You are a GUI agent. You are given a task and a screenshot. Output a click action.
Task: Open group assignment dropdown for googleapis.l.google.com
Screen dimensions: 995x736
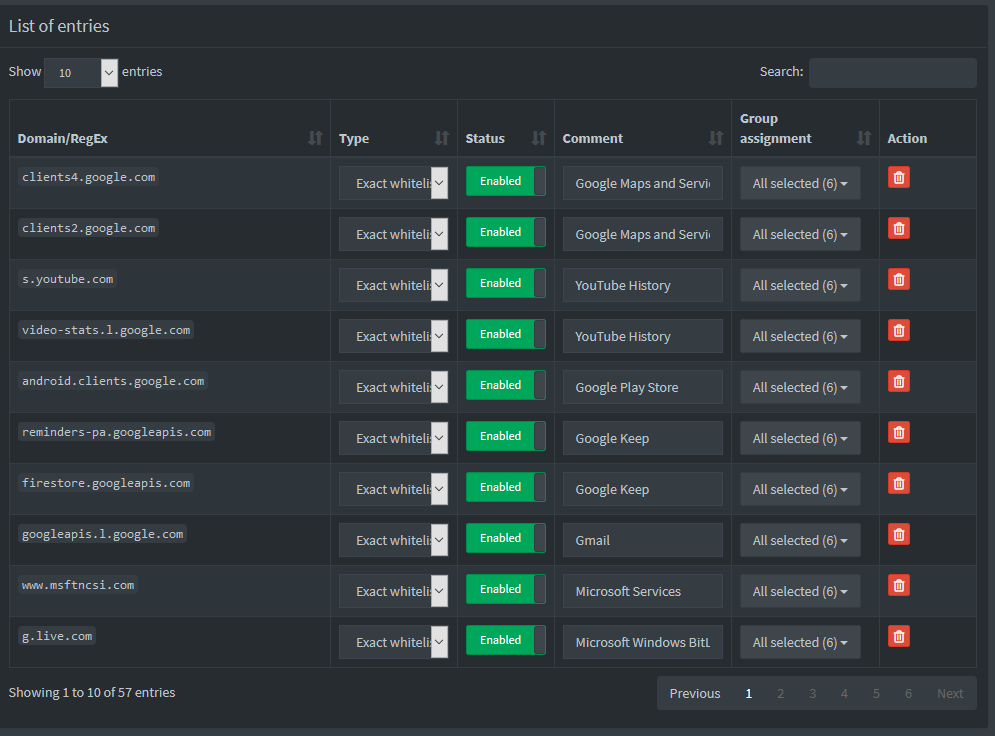[800, 540]
